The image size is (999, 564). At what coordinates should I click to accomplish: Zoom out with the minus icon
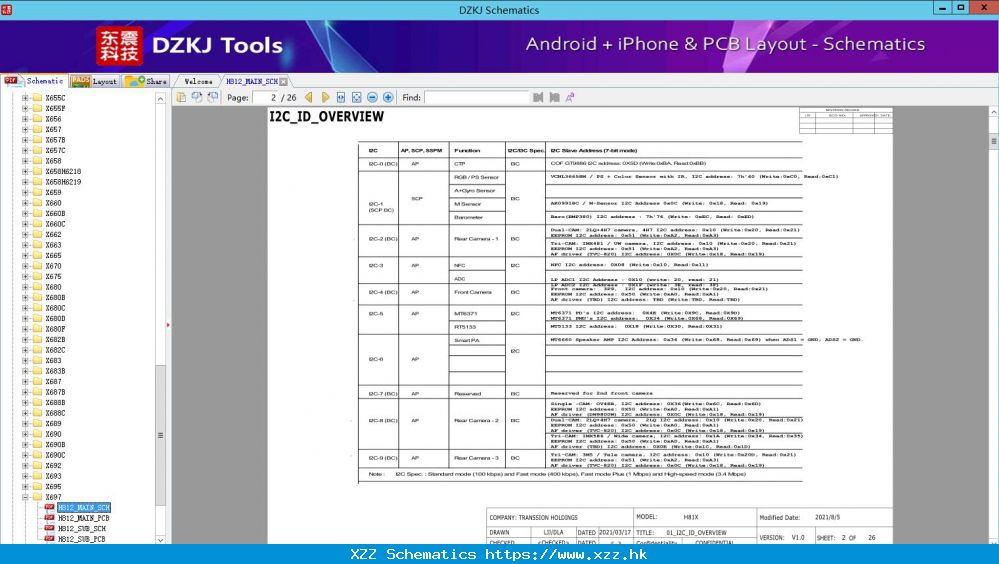(372, 98)
